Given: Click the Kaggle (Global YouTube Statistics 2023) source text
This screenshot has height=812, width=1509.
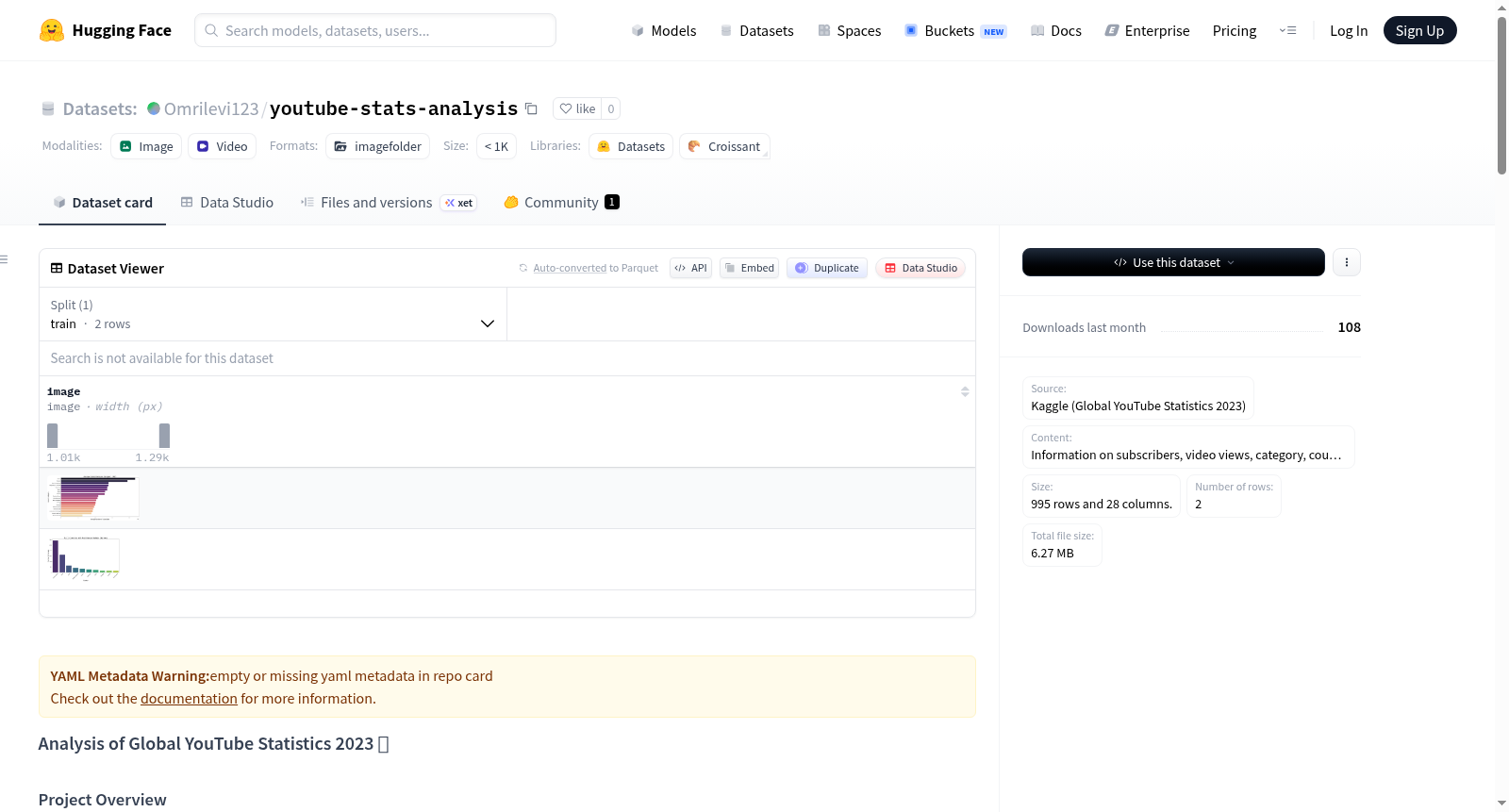Looking at the screenshot, I should tap(1138, 406).
